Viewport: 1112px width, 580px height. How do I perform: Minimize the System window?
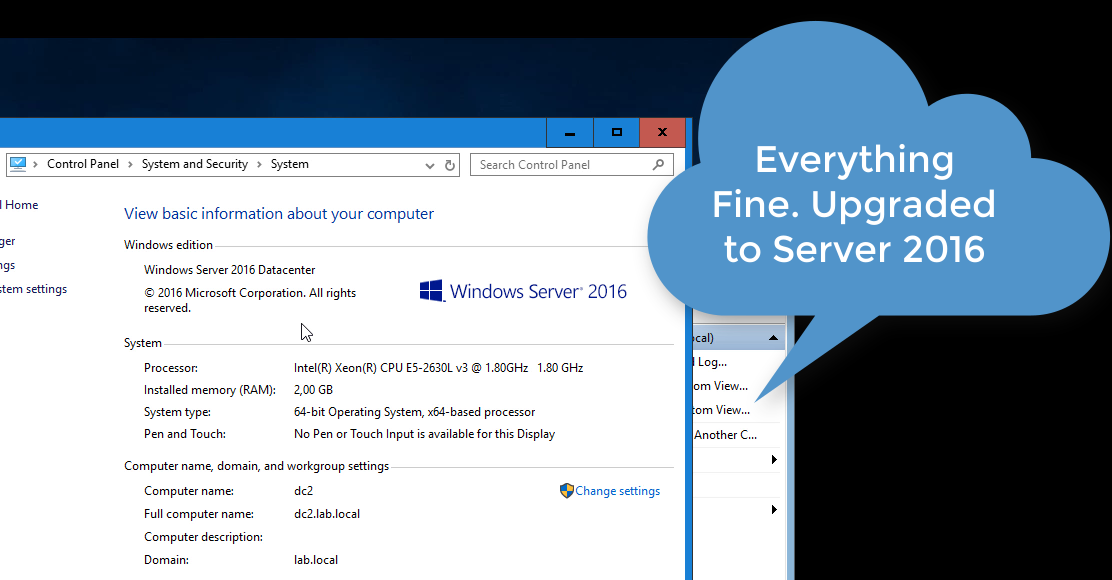[569, 133]
